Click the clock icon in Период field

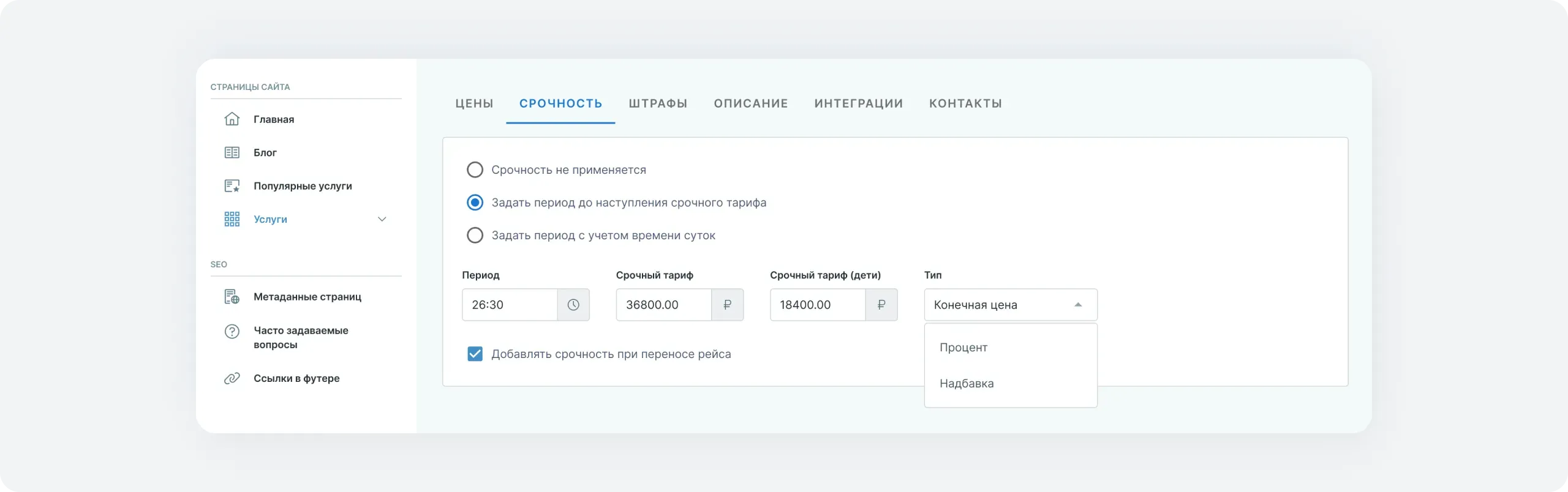tap(573, 305)
